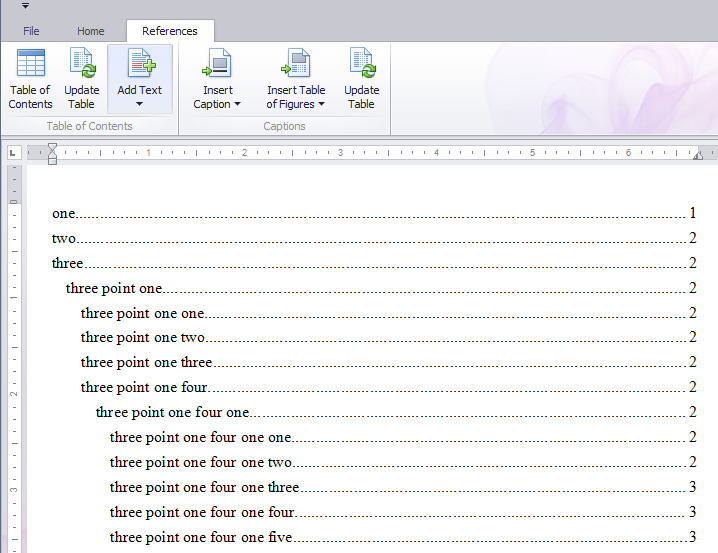Click the Add Text icon

pos(141,63)
